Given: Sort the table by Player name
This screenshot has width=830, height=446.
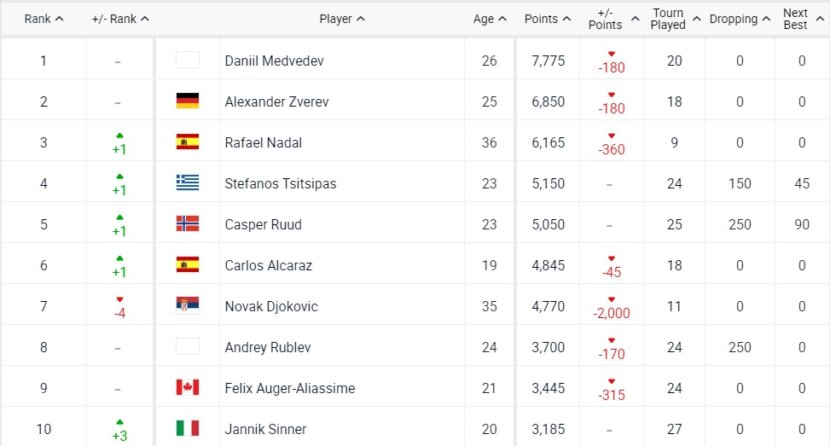Looking at the screenshot, I should point(342,19).
